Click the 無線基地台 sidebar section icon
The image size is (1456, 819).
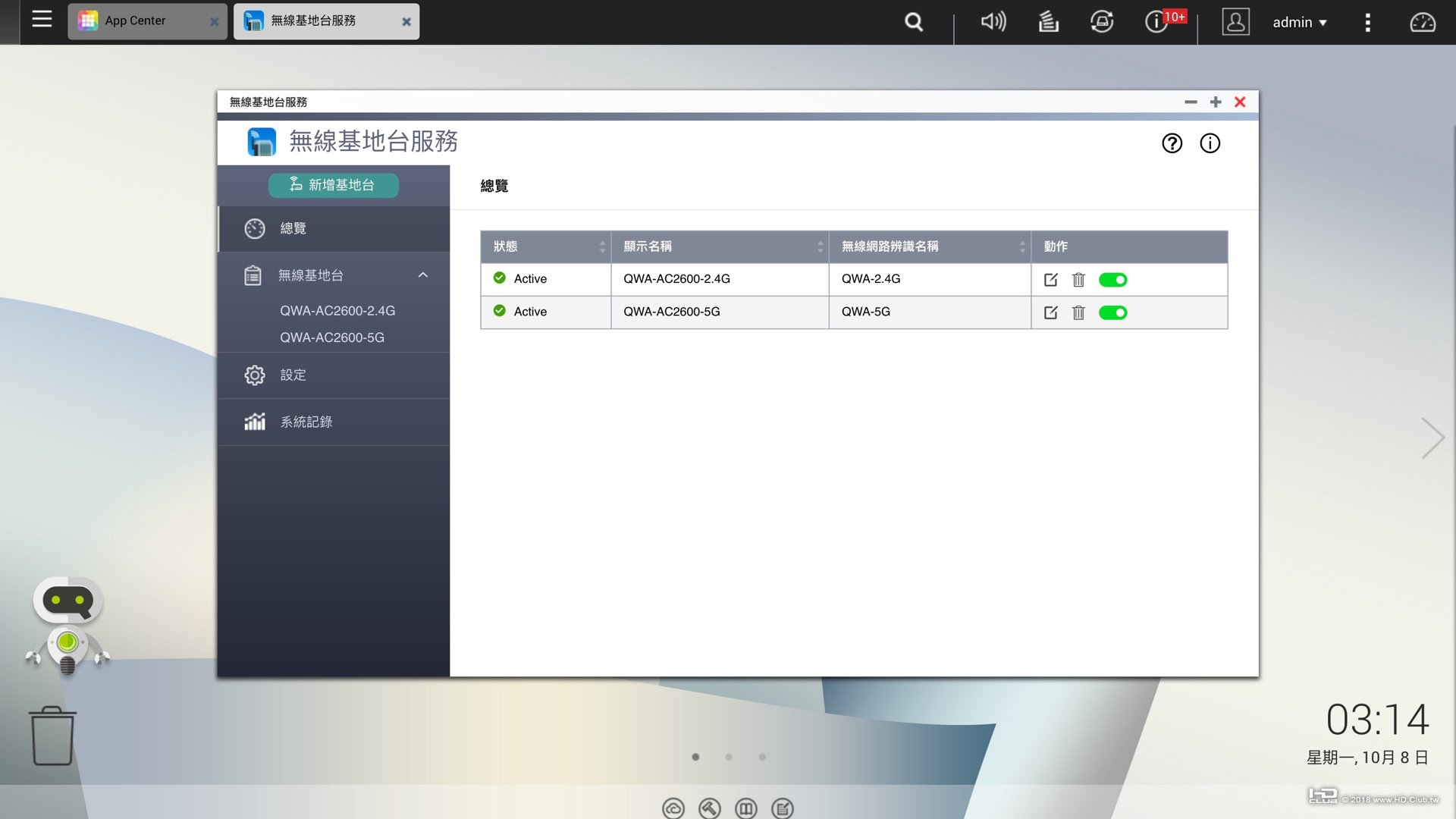coord(254,274)
